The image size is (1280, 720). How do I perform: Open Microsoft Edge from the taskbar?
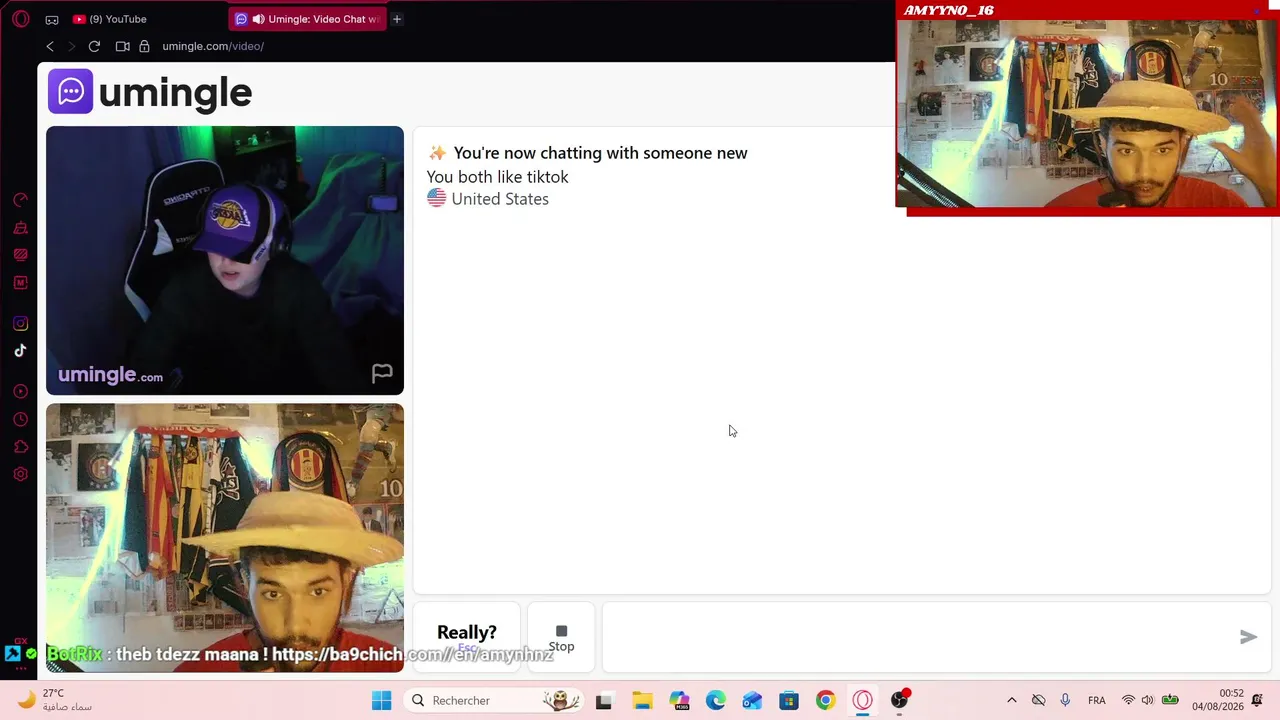tap(715, 700)
